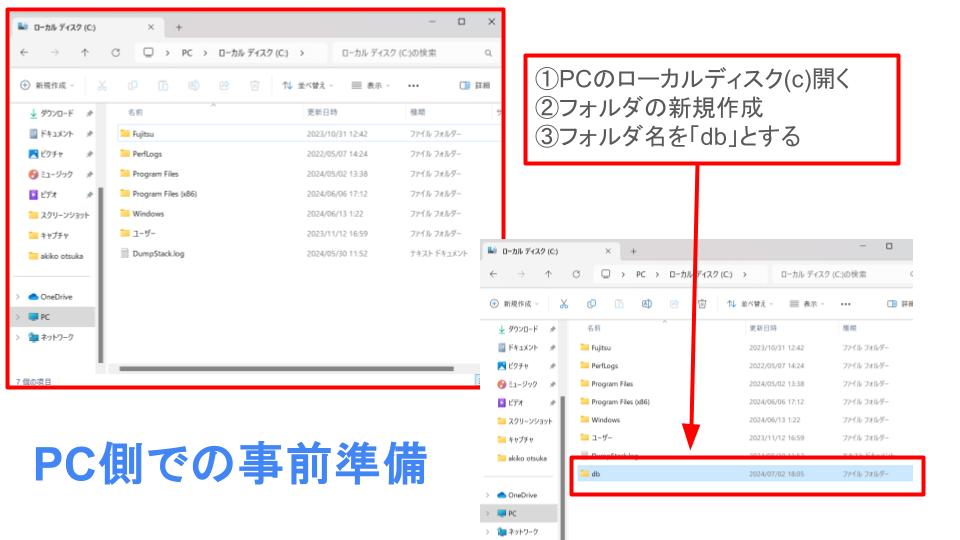This screenshot has width=960, height=540.
Task: Open 表示 view dropdown in back window
Action: coord(370,86)
